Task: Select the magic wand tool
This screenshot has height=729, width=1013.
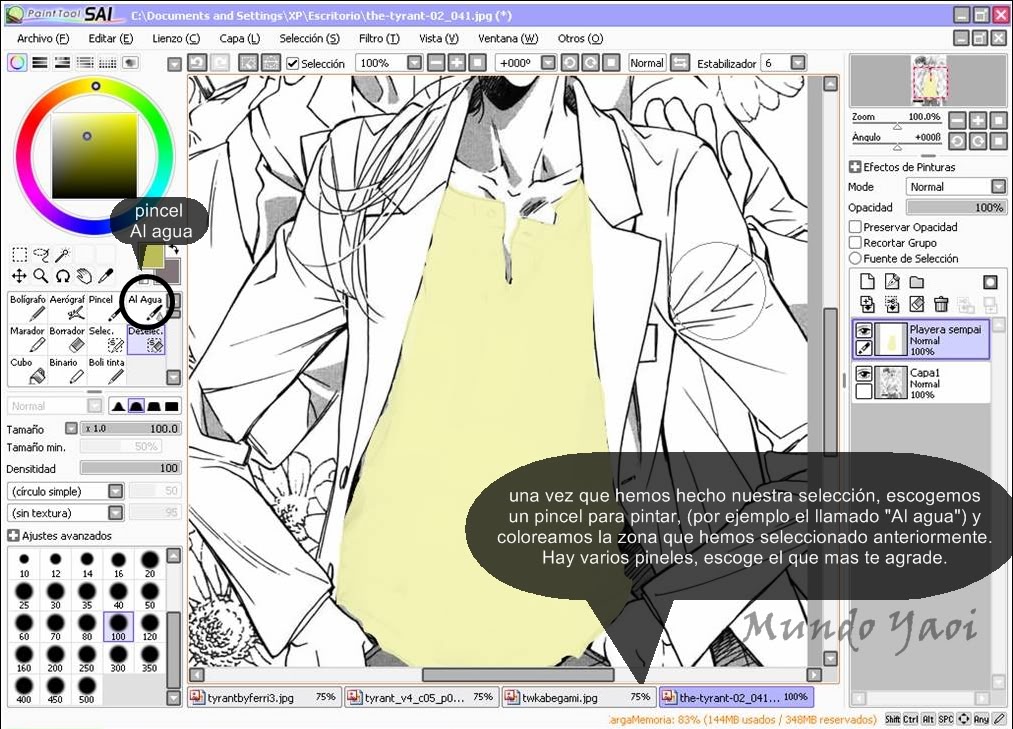Action: (62, 255)
